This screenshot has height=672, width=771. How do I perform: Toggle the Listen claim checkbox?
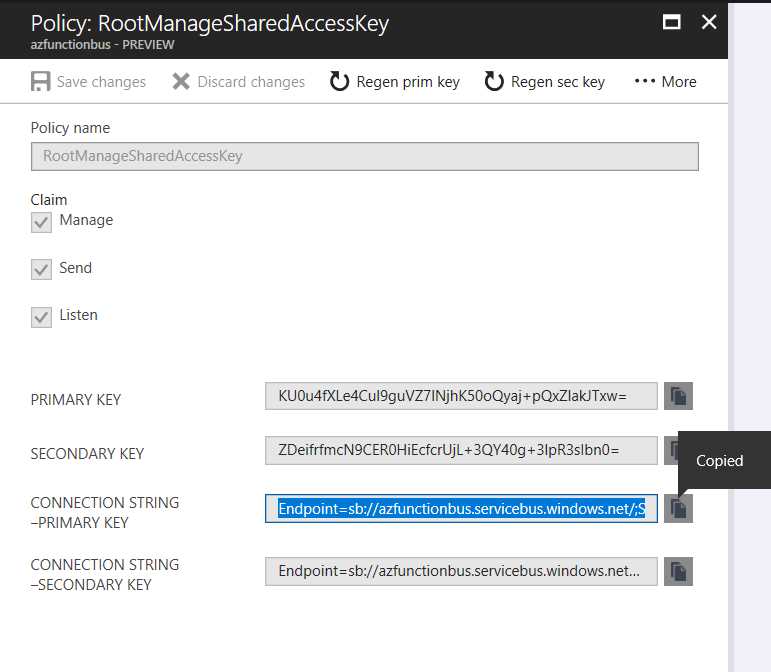point(41,317)
